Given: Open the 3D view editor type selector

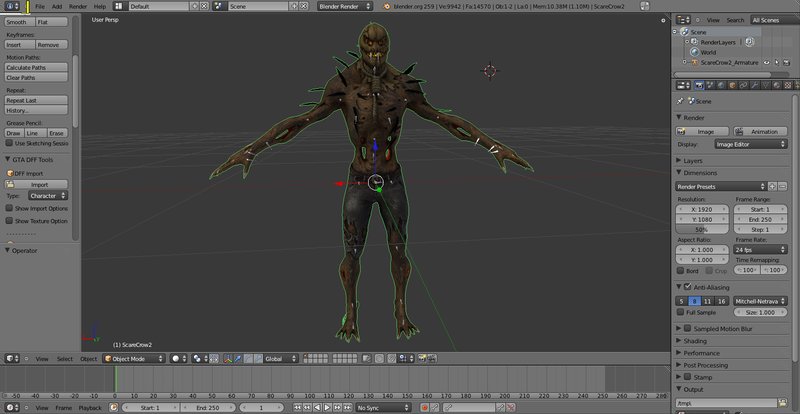Looking at the screenshot, I should pyautogui.click(x=13, y=358).
